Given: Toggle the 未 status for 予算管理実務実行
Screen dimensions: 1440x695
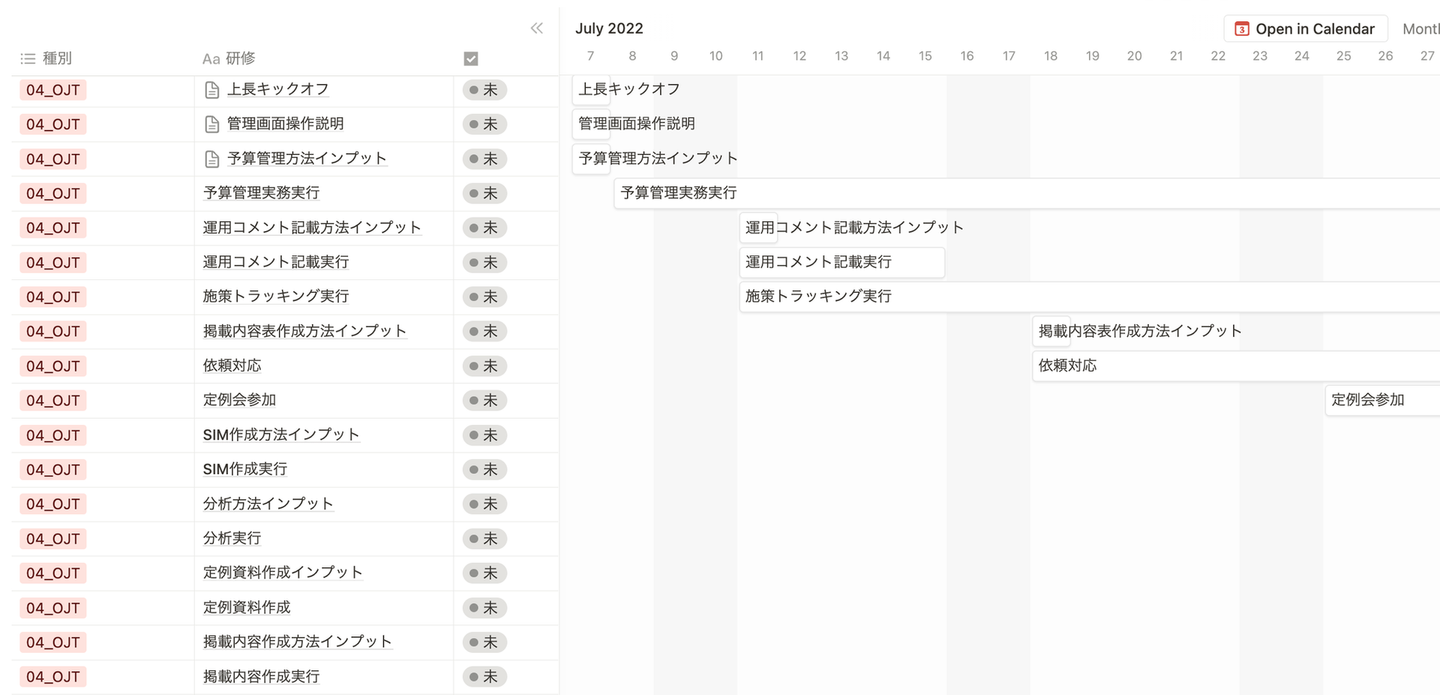Looking at the screenshot, I should pyautogui.click(x=484, y=193).
